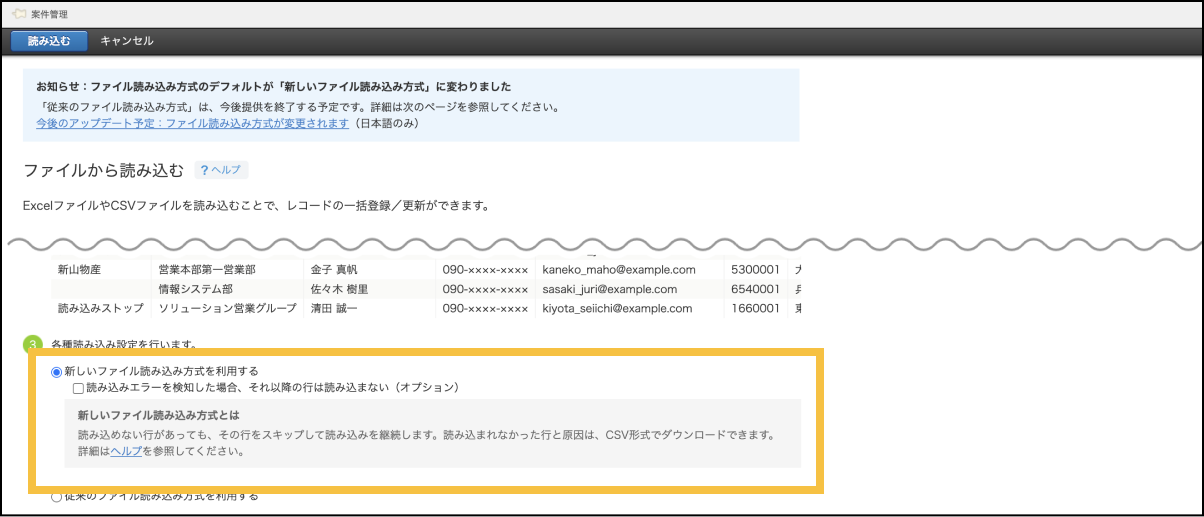Click the 佐々木 樹里 name cell

pyautogui.click(x=340, y=289)
